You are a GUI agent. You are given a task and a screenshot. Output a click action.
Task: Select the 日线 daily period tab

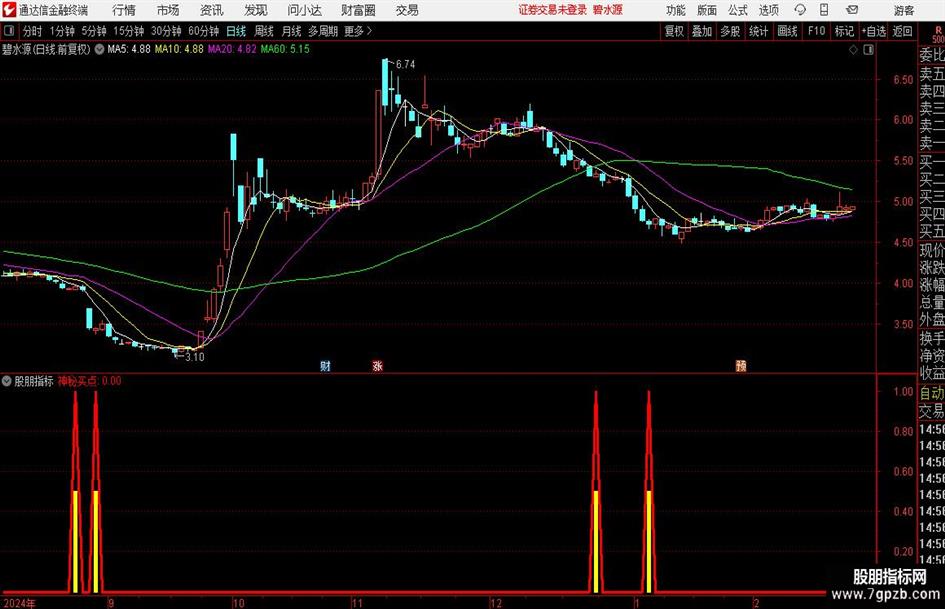point(236,31)
